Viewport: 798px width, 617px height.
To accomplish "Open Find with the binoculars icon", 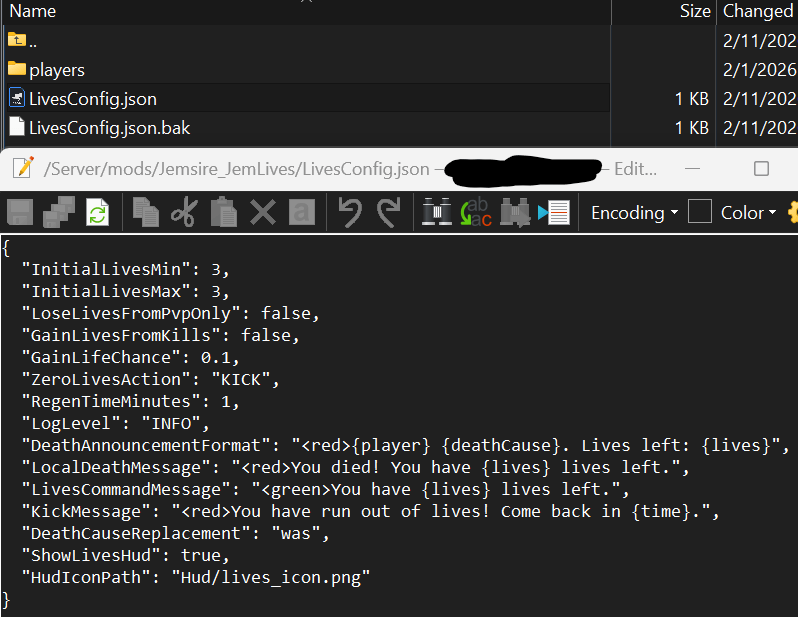I will click(x=437, y=212).
